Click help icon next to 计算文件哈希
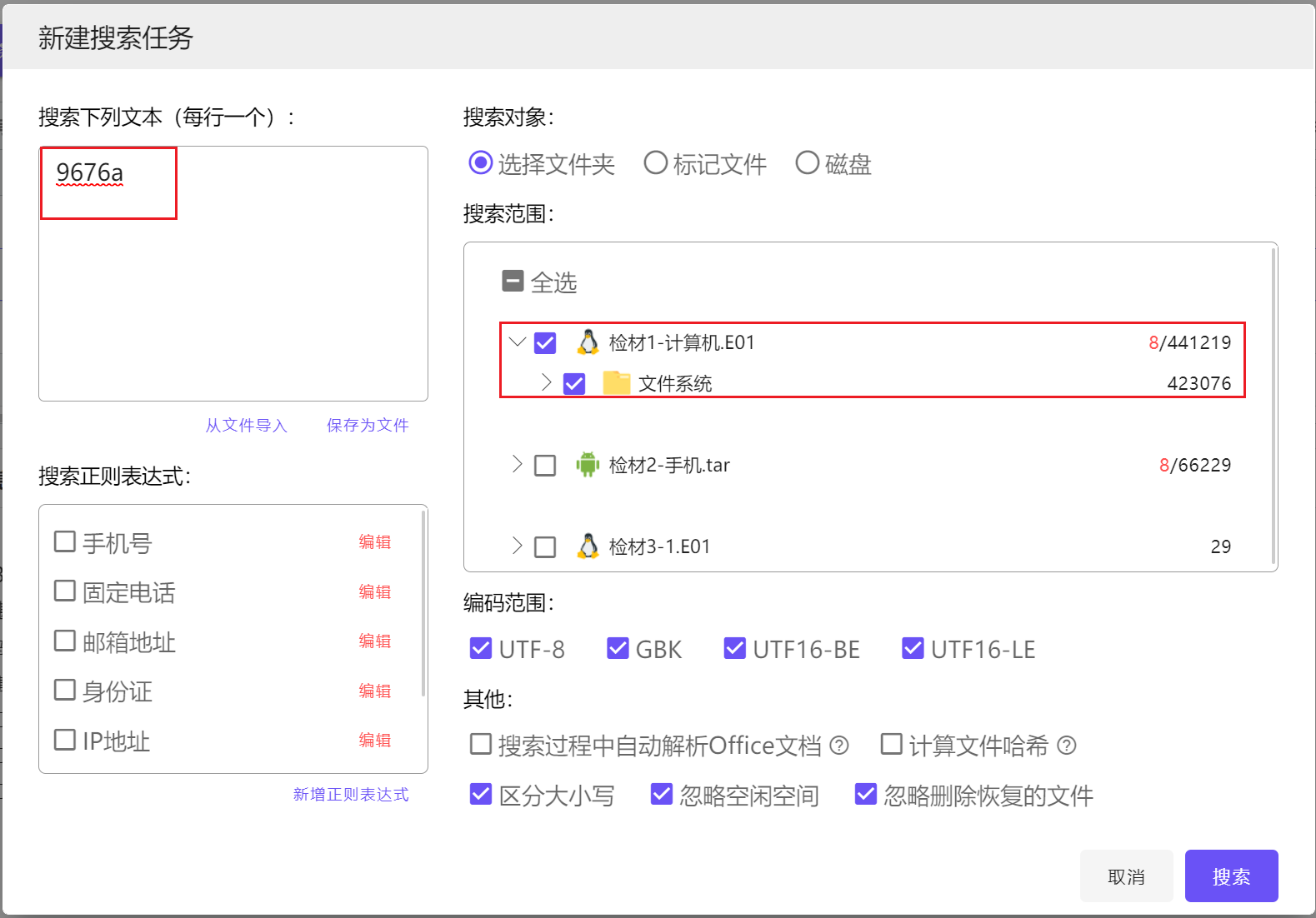1316x918 pixels. tap(1066, 746)
